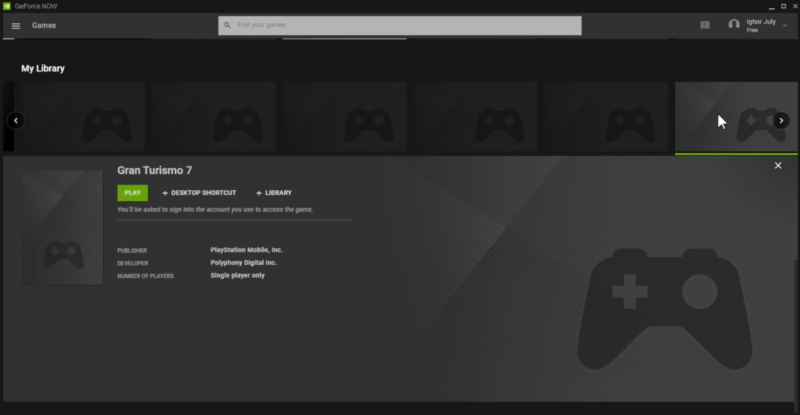Click Single player only text
Viewport: 800px width, 415px height.
pyautogui.click(x=237, y=276)
